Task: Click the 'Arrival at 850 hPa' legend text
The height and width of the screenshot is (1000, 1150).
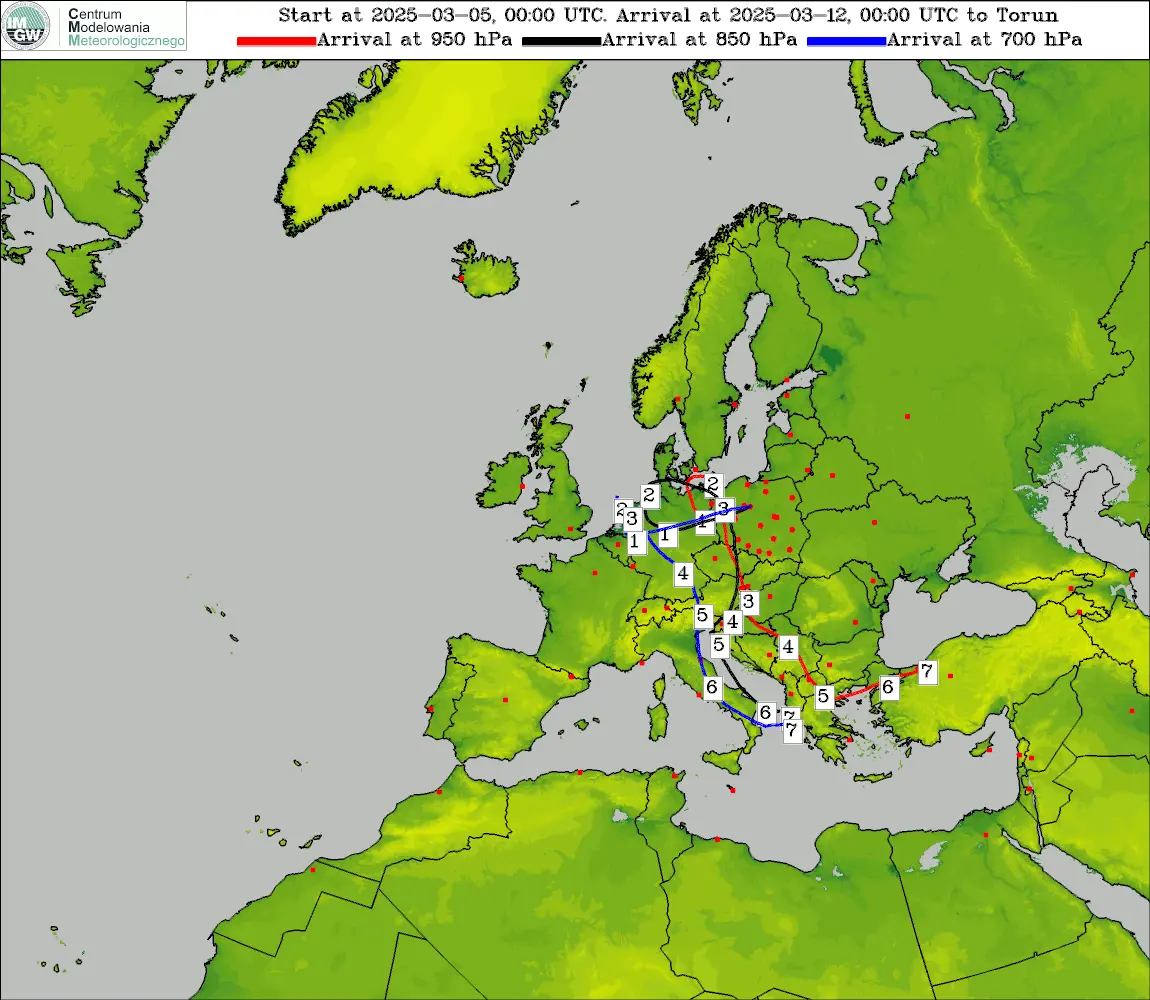Action: (700, 40)
